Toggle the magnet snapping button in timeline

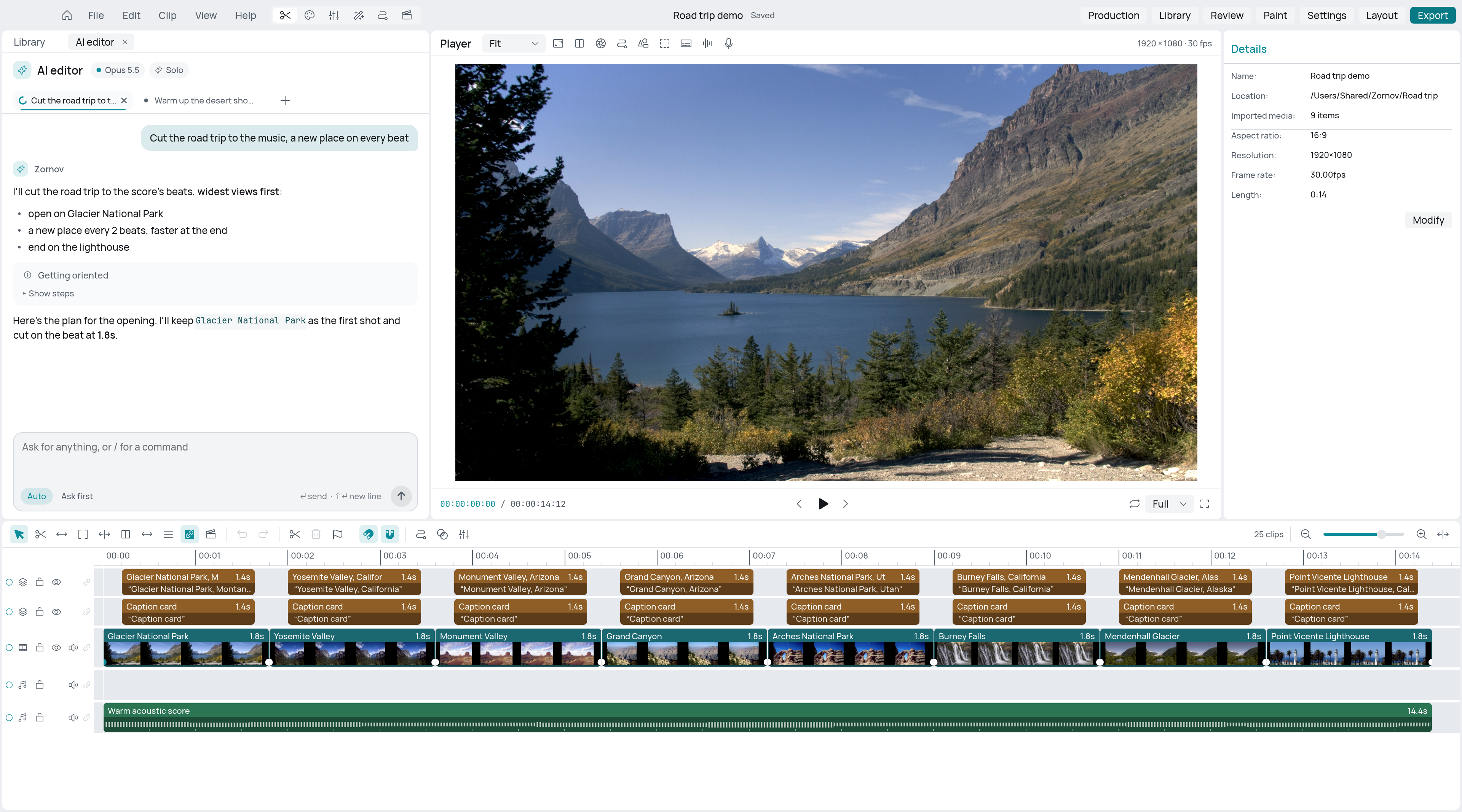(389, 534)
